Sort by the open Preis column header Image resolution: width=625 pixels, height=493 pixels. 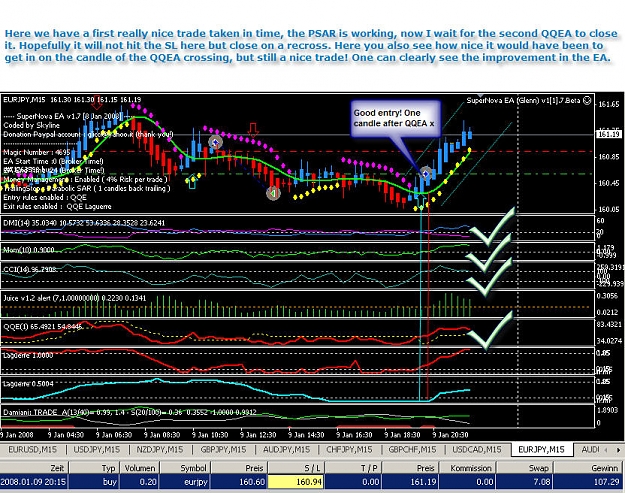pyautogui.click(x=239, y=468)
